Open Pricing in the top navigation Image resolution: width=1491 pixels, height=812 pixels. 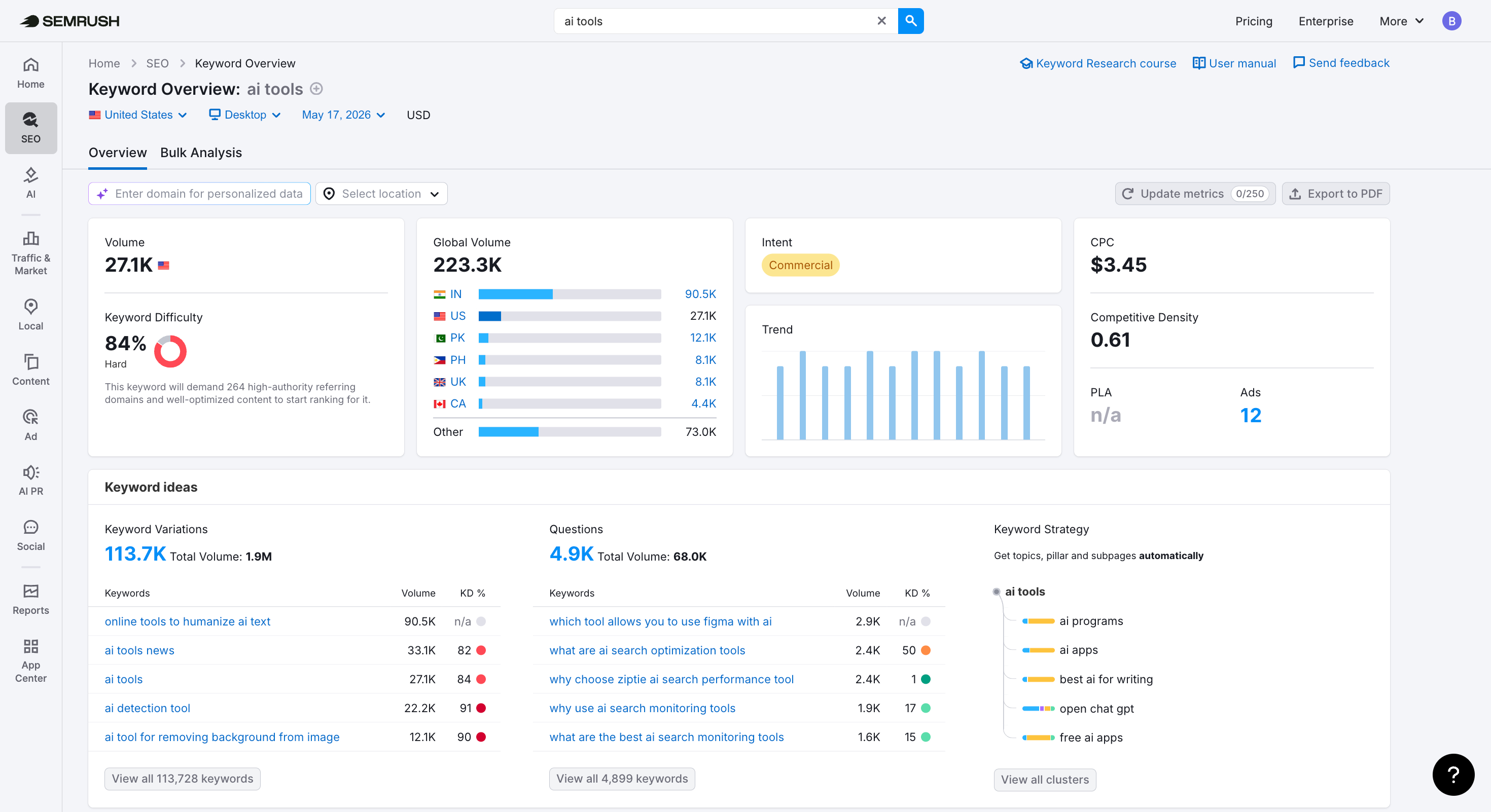pyautogui.click(x=1254, y=21)
